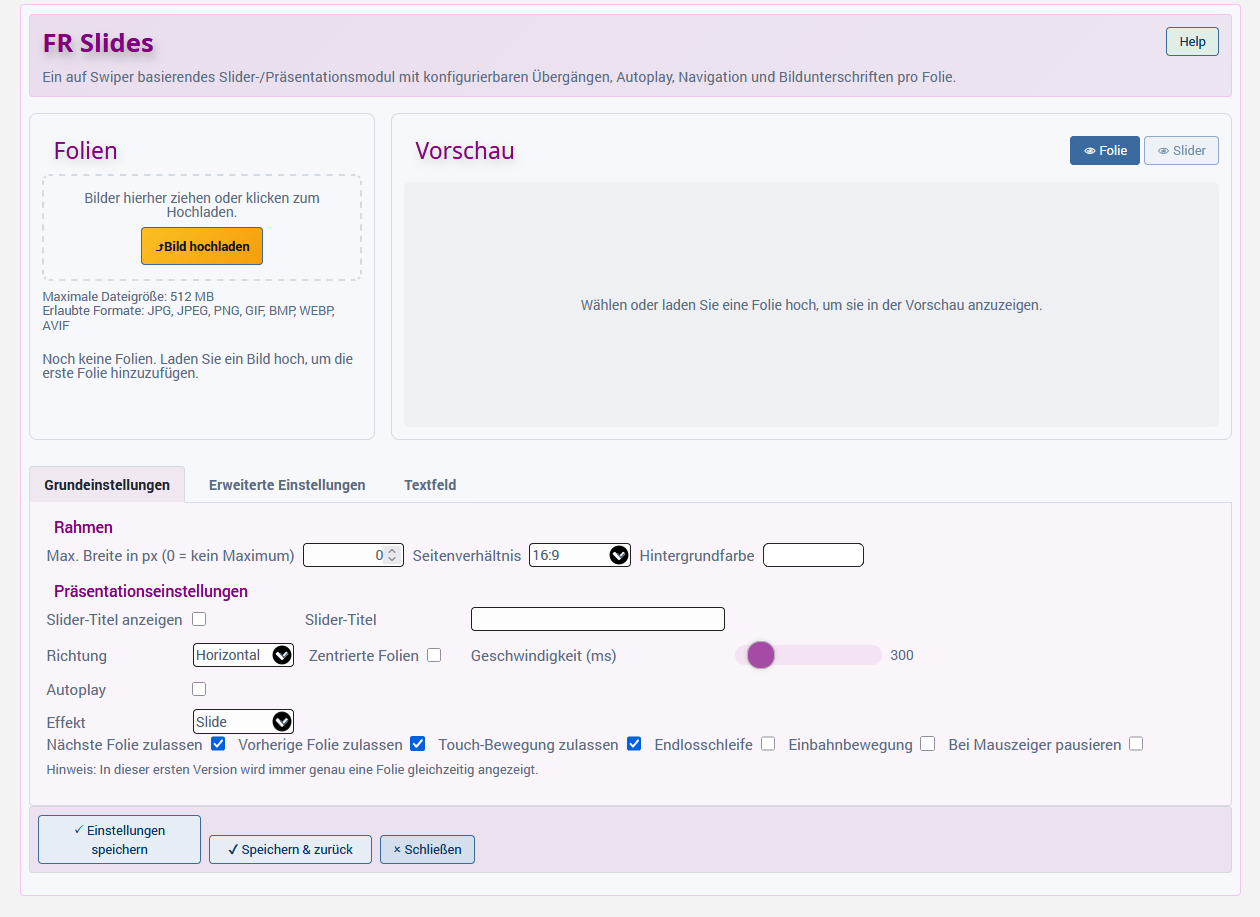
Task: Open the Seitenverhältnis dropdown
Action: point(580,555)
